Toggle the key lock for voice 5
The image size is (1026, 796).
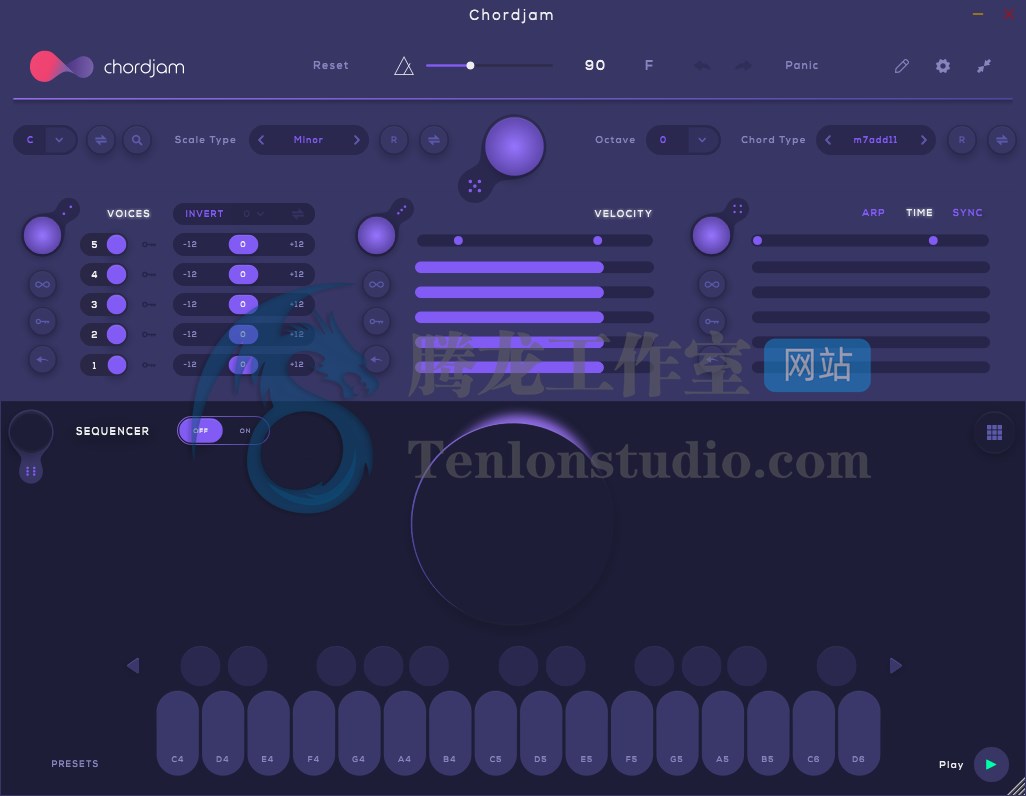click(149, 244)
